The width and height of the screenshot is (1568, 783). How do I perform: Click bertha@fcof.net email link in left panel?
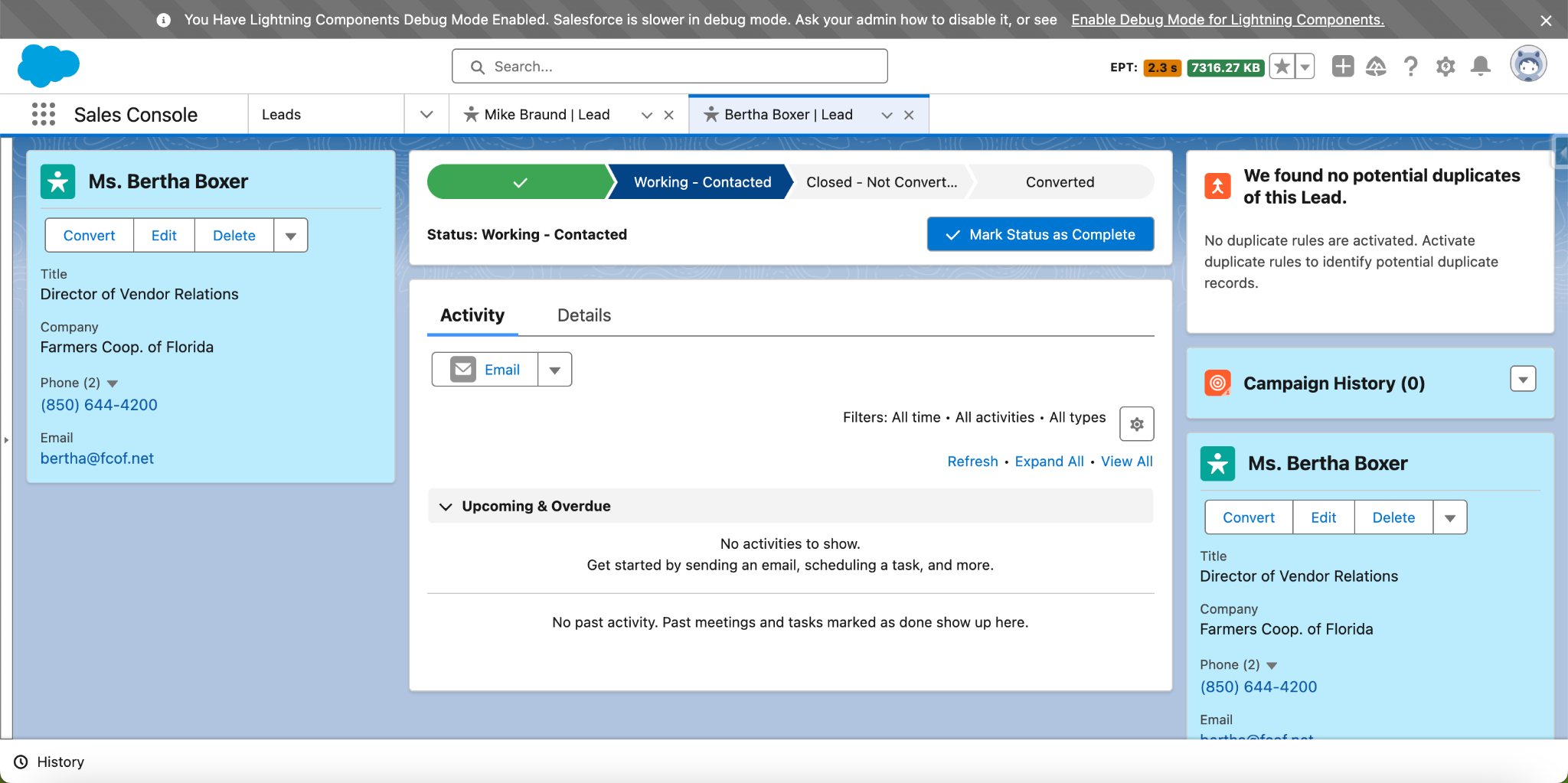coord(97,458)
